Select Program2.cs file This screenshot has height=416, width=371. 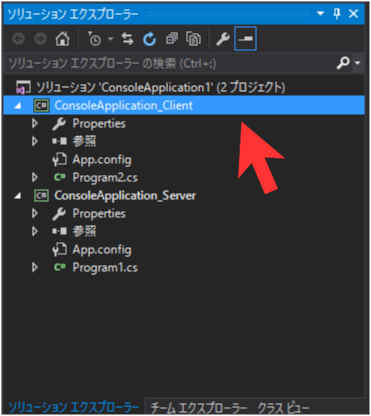coord(105,177)
